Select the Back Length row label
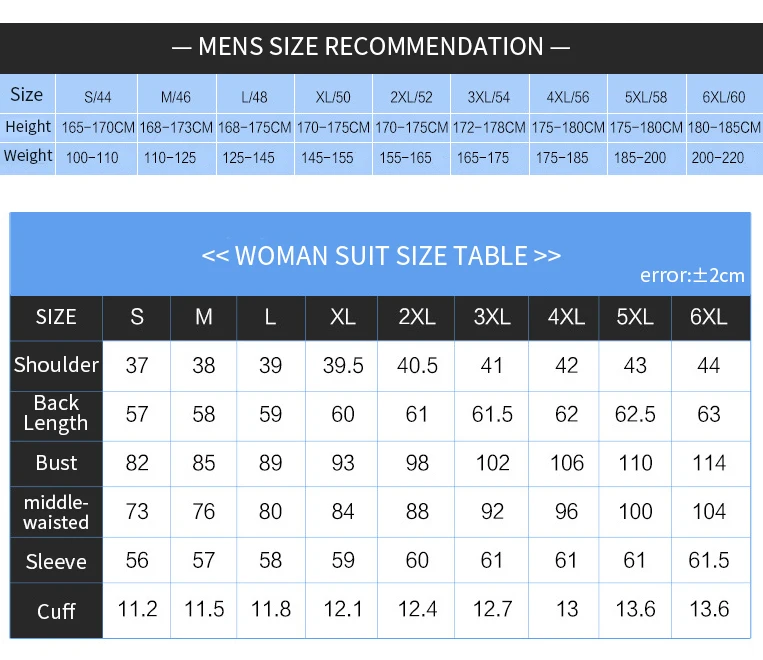 tap(56, 413)
